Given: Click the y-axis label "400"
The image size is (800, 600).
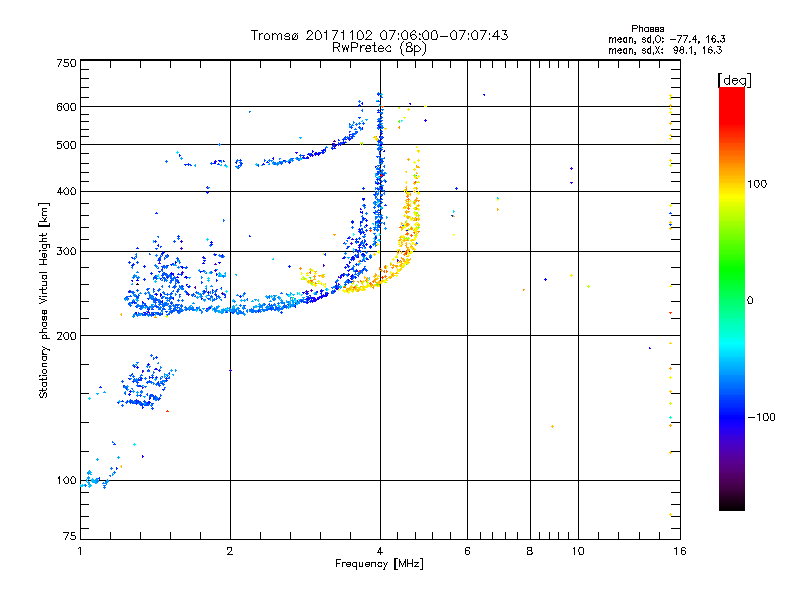Looking at the screenshot, I should tap(66, 192).
